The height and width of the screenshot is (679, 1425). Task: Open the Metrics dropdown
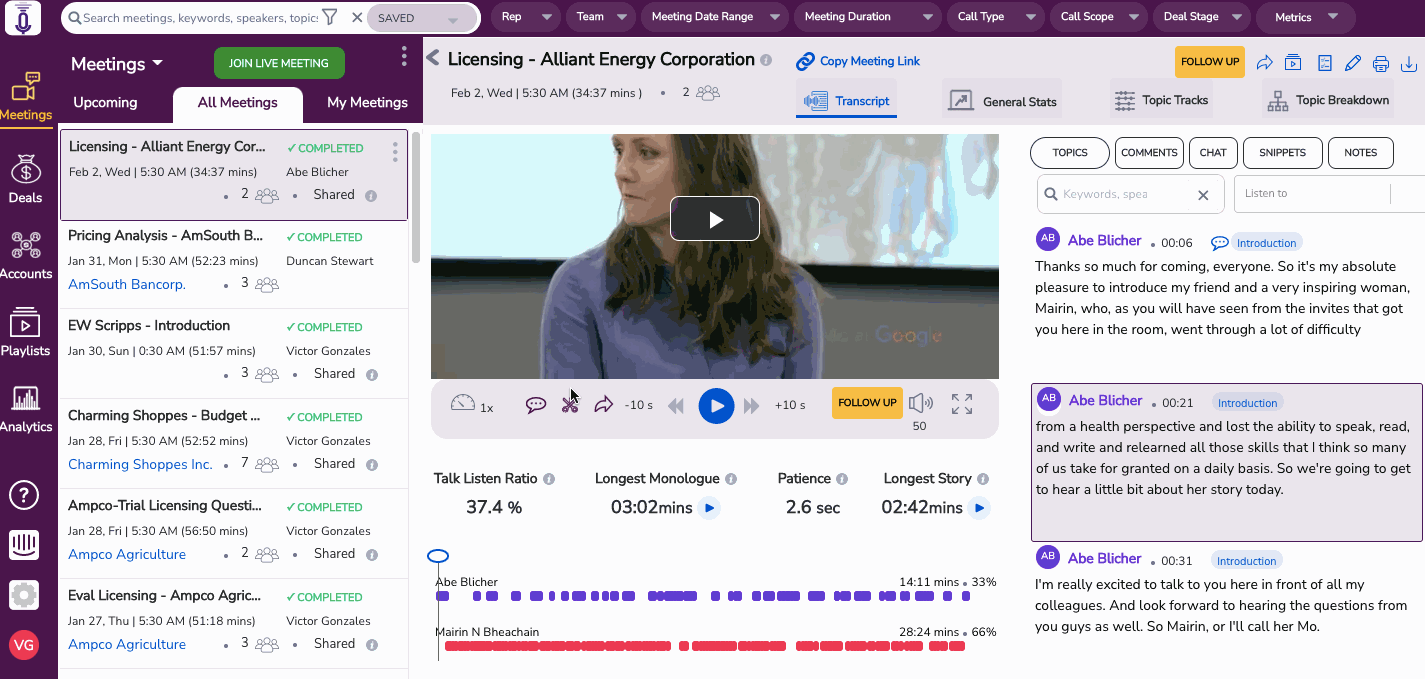click(1307, 17)
